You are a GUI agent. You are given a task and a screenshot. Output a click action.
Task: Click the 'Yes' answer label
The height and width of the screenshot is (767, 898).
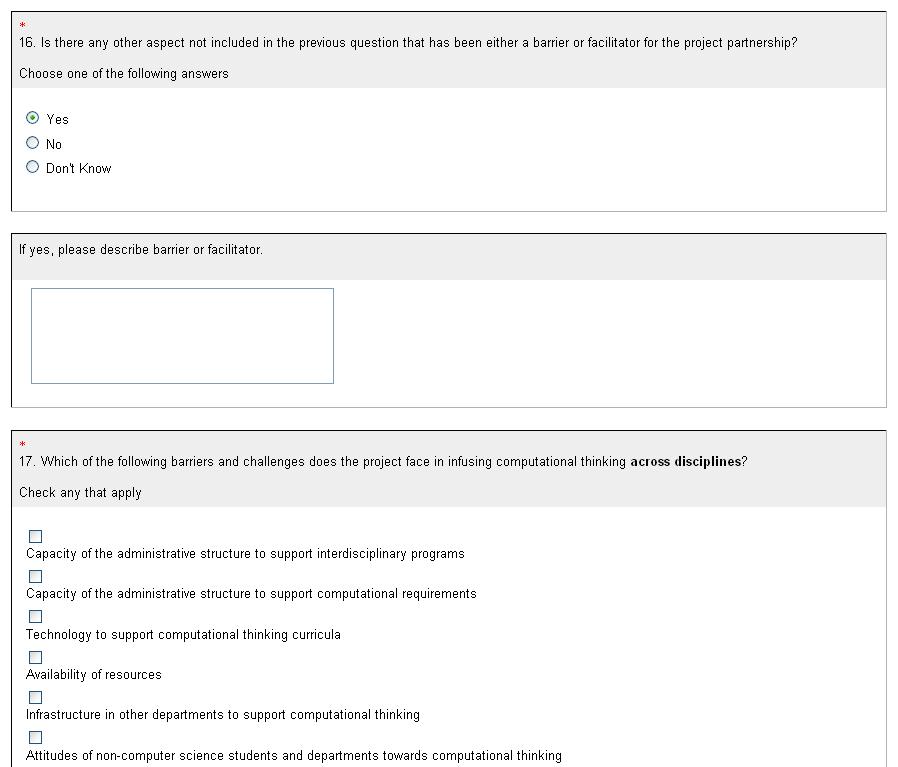click(x=58, y=119)
